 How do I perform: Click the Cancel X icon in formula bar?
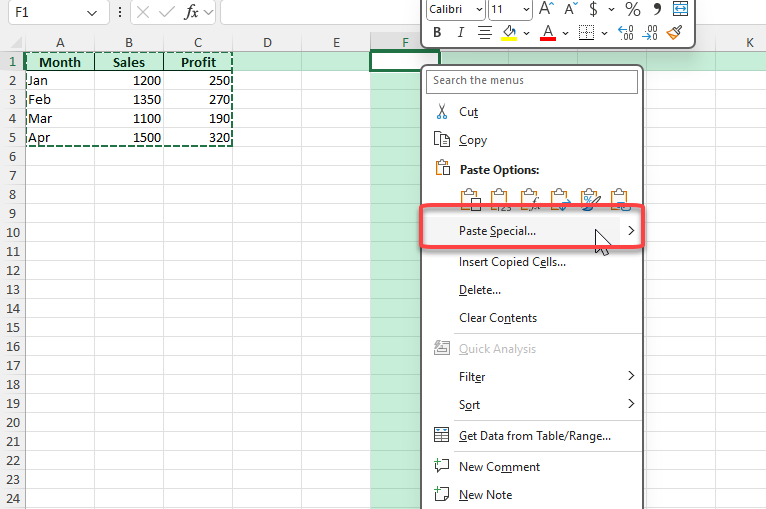(x=143, y=12)
